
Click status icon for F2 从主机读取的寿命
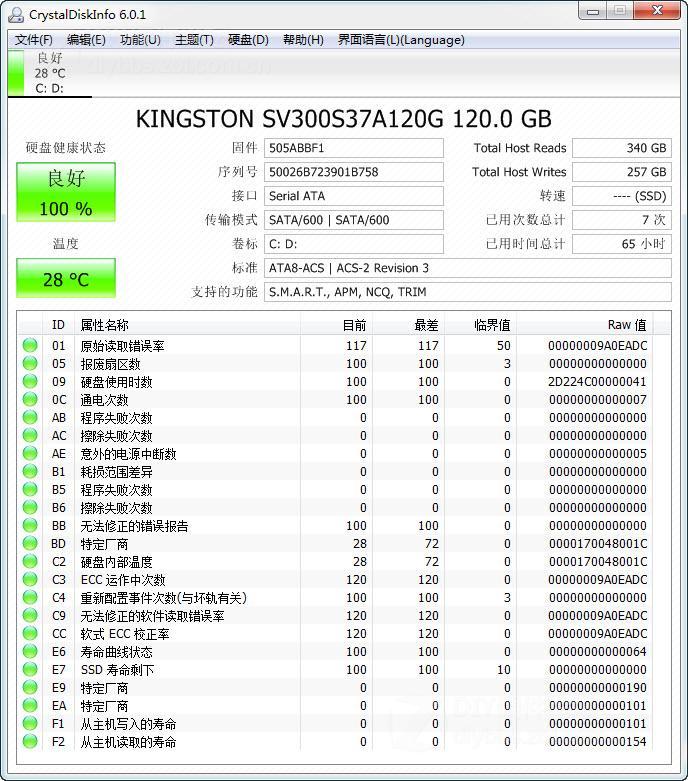[30, 741]
